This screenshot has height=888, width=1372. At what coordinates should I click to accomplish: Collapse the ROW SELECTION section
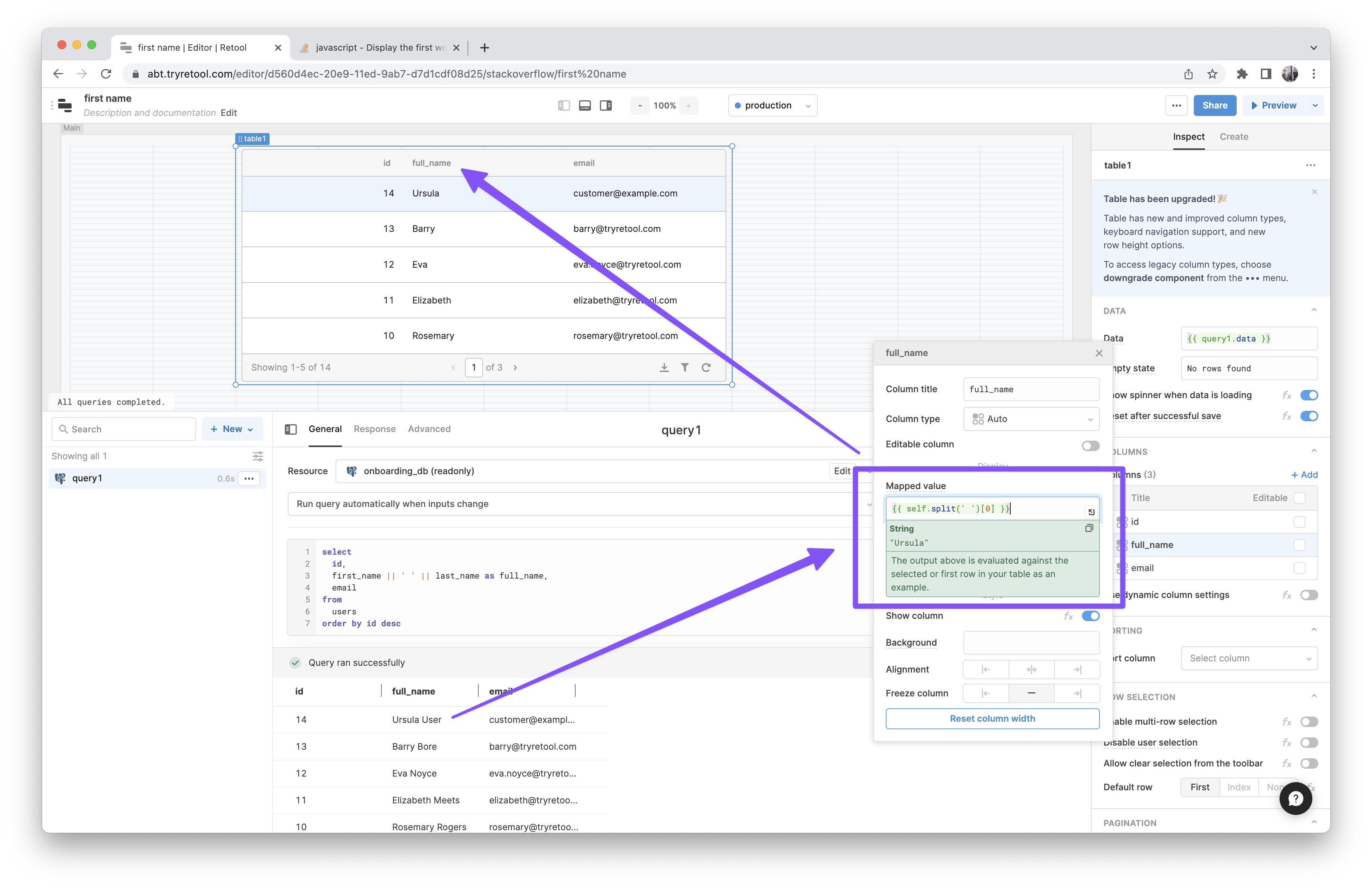click(x=1314, y=696)
